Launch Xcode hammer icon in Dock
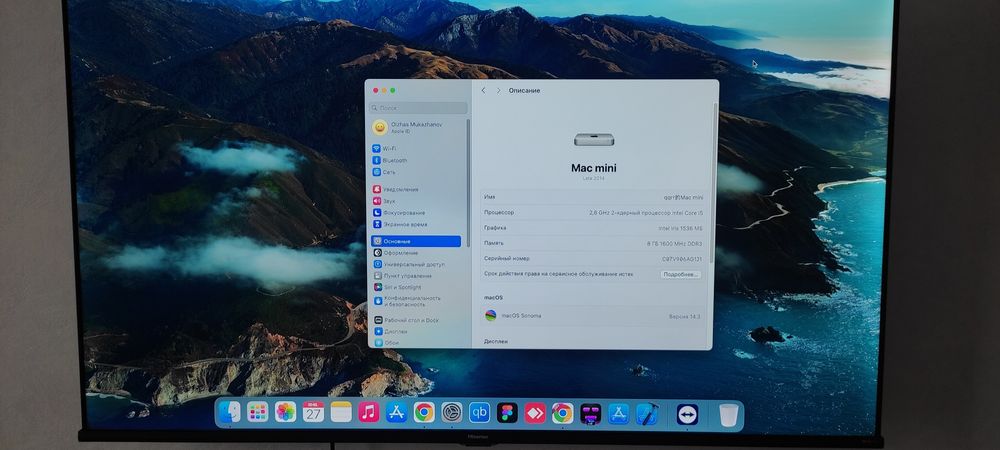1000x450 pixels. click(x=647, y=414)
